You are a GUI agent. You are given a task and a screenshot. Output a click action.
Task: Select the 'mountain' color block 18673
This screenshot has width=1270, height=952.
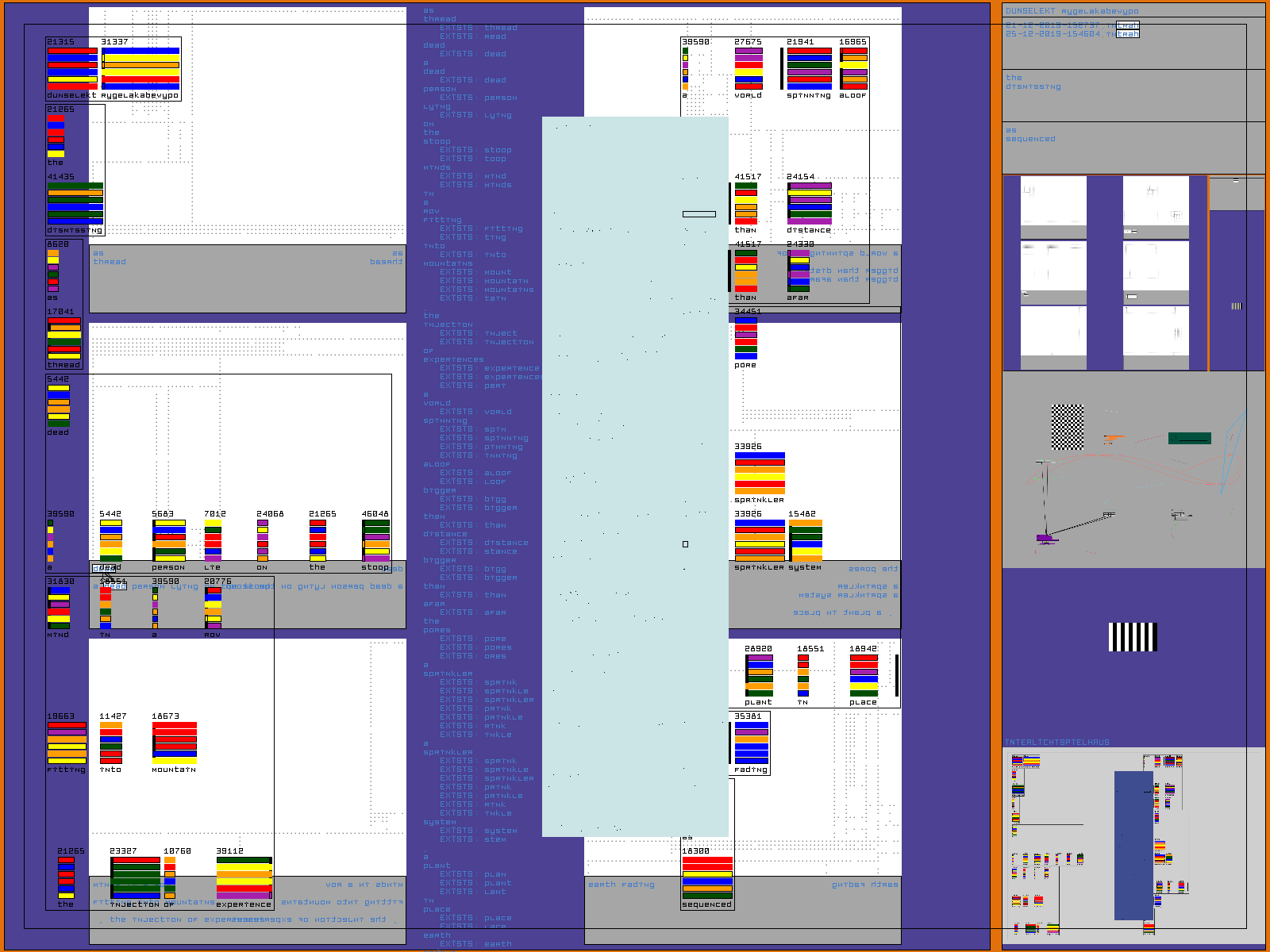[175, 743]
